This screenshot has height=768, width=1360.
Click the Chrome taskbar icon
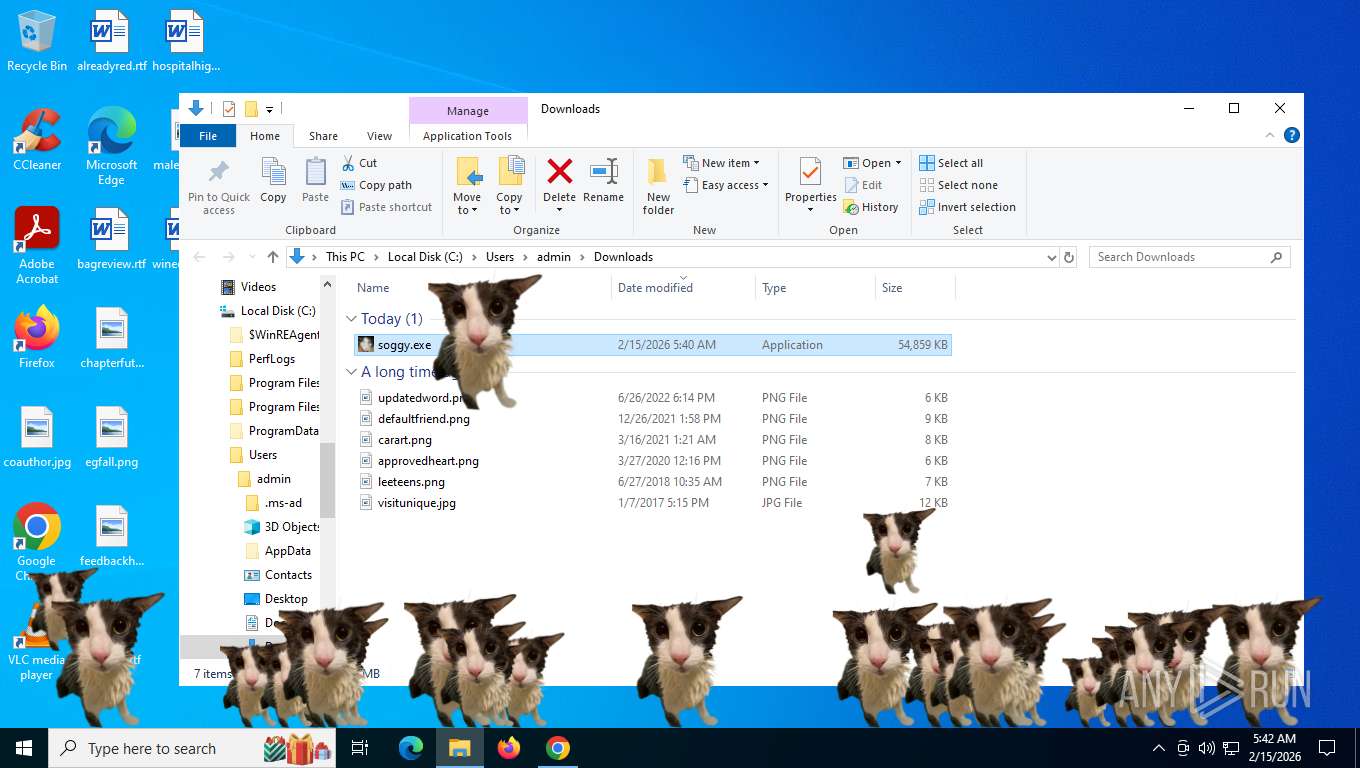(558, 748)
